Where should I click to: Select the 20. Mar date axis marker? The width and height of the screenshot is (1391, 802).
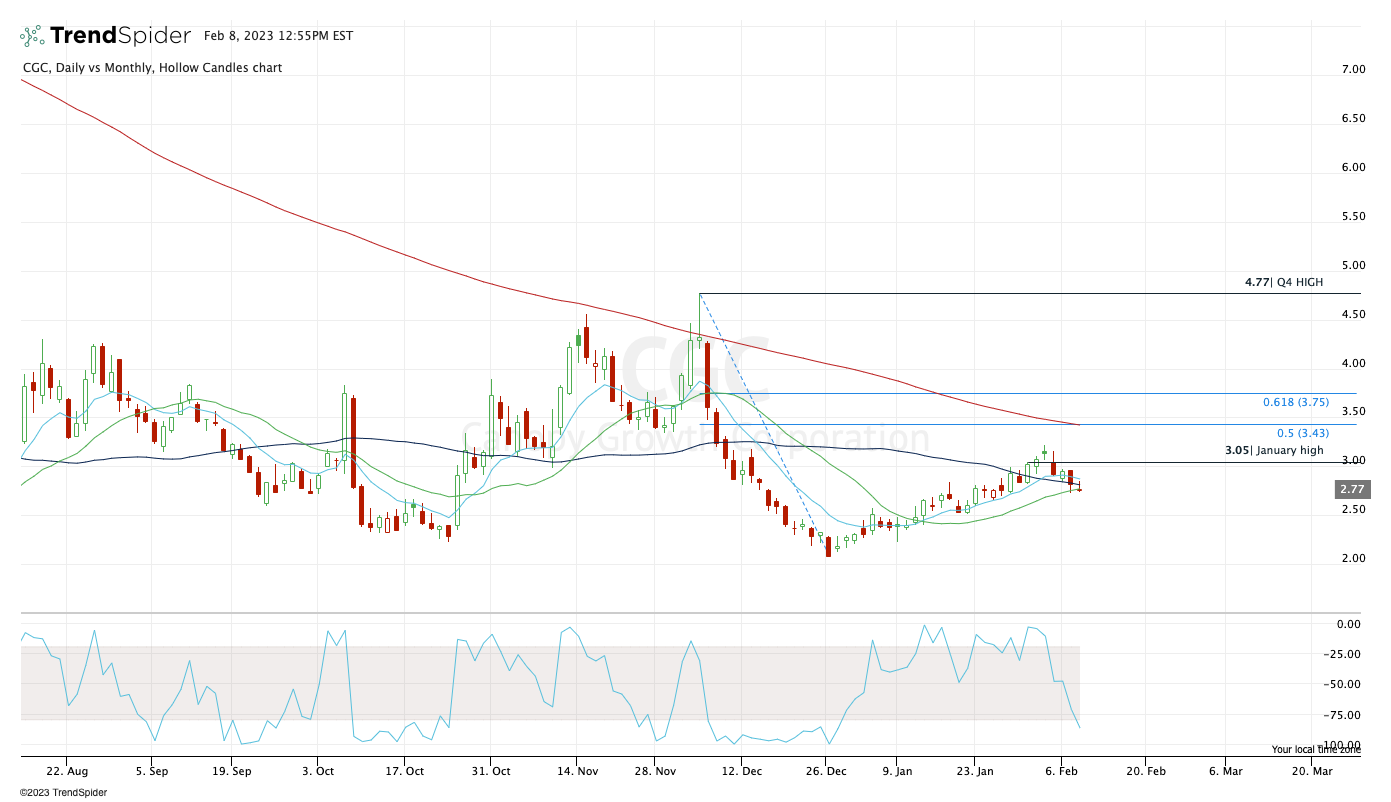[x=1312, y=772]
